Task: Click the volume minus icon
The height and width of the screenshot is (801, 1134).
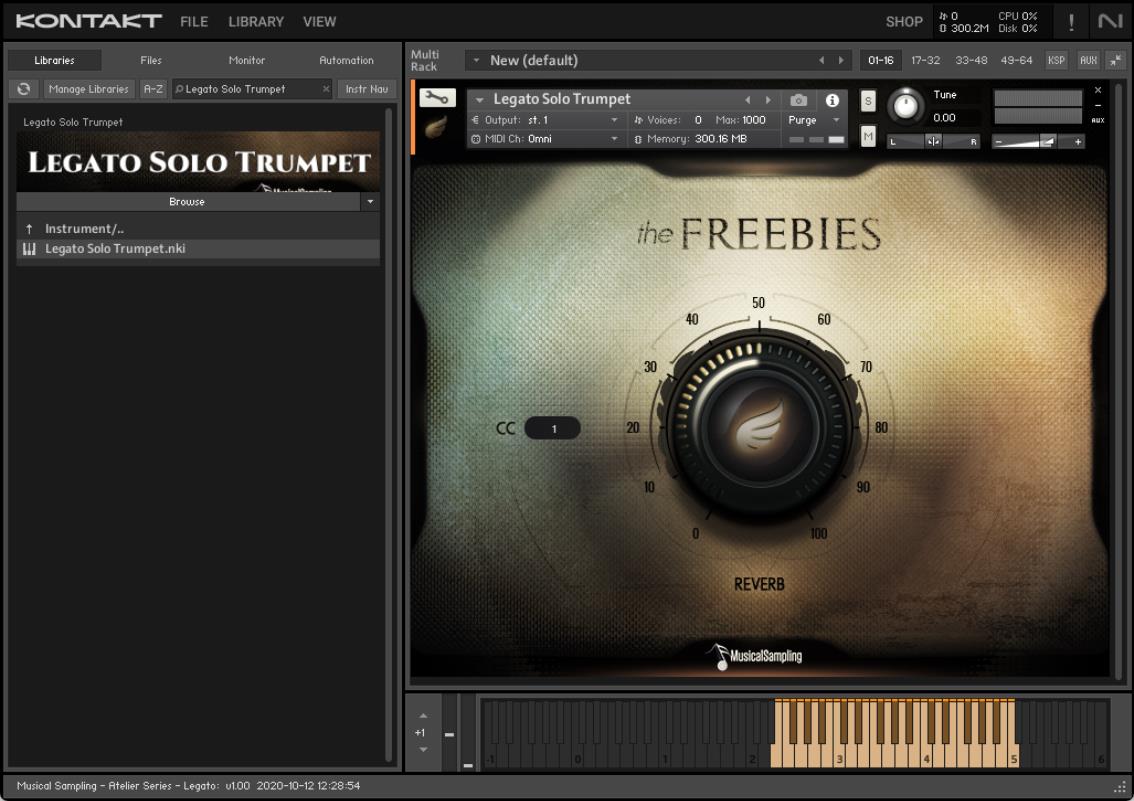Action: [x=999, y=142]
